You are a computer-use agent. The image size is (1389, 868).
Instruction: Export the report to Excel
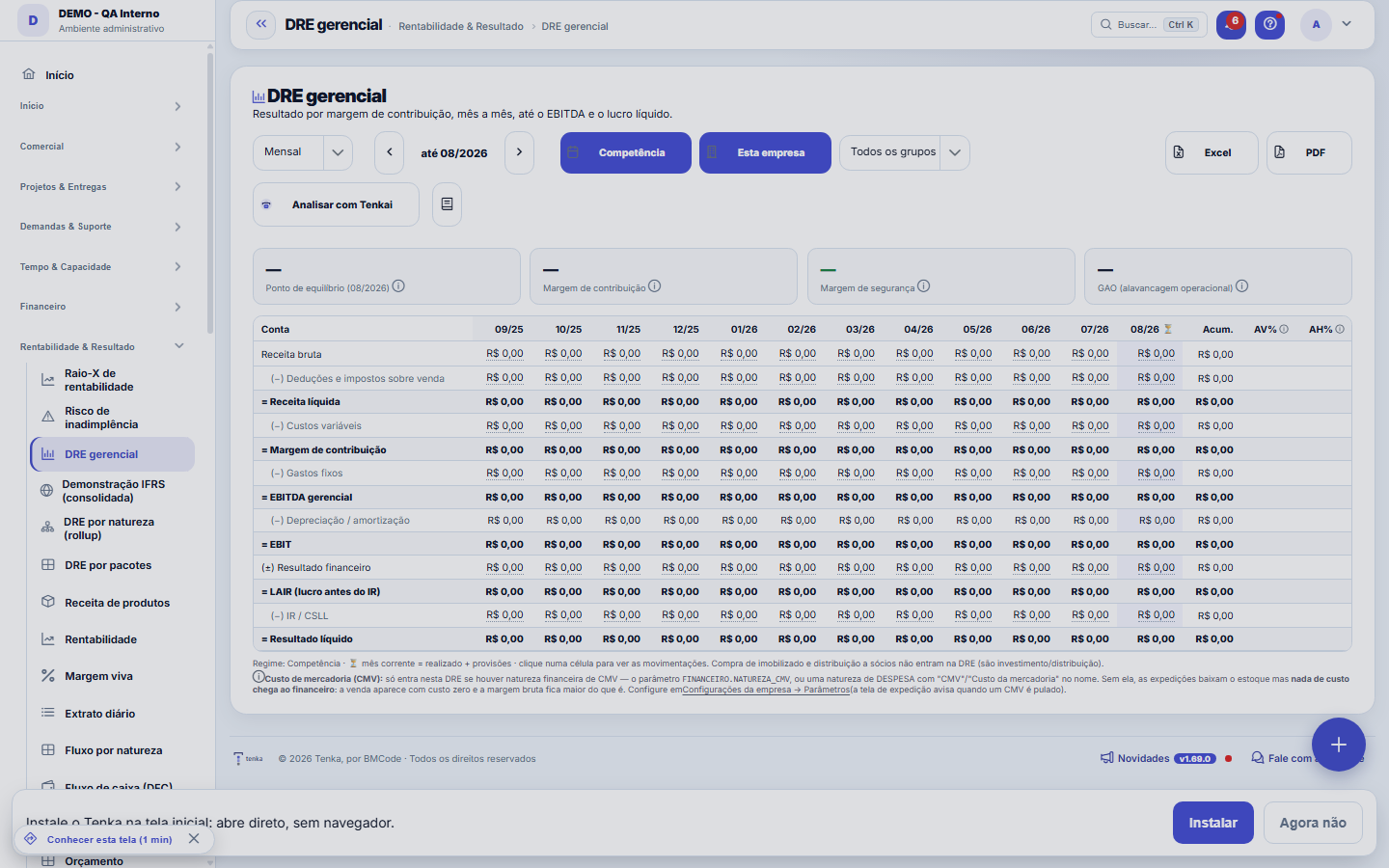pyautogui.click(x=1212, y=152)
